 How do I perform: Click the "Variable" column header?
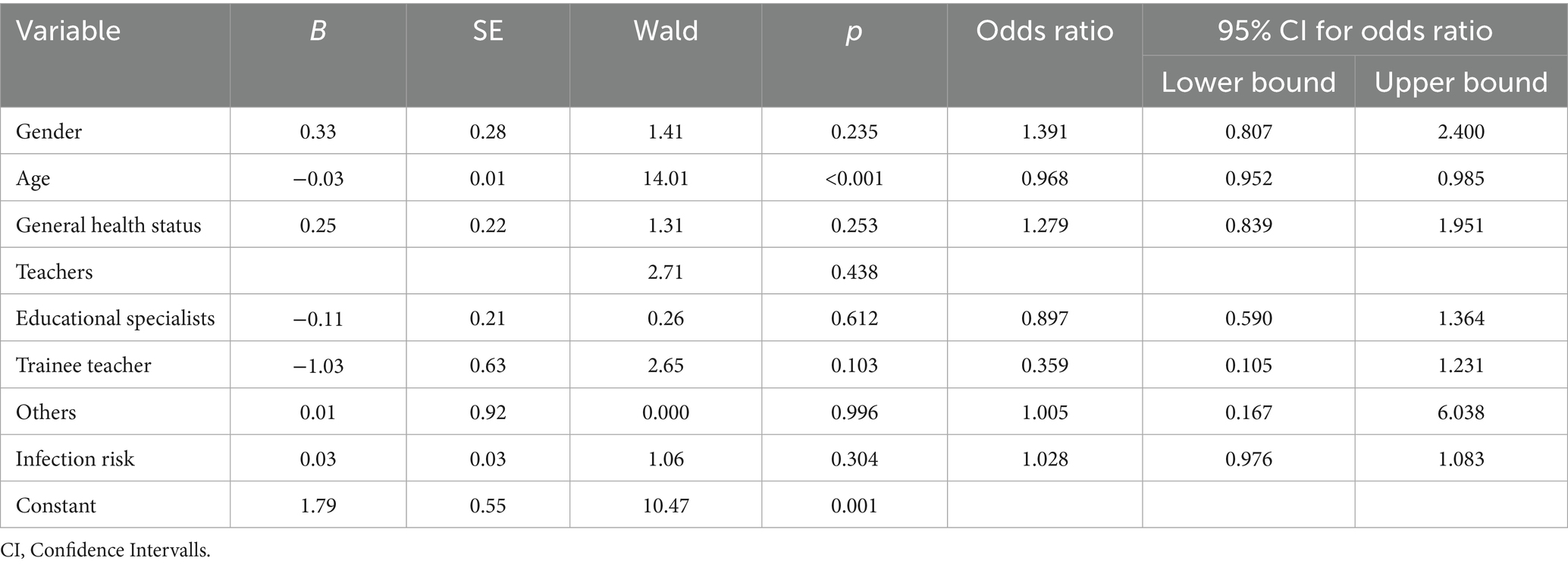point(68,31)
